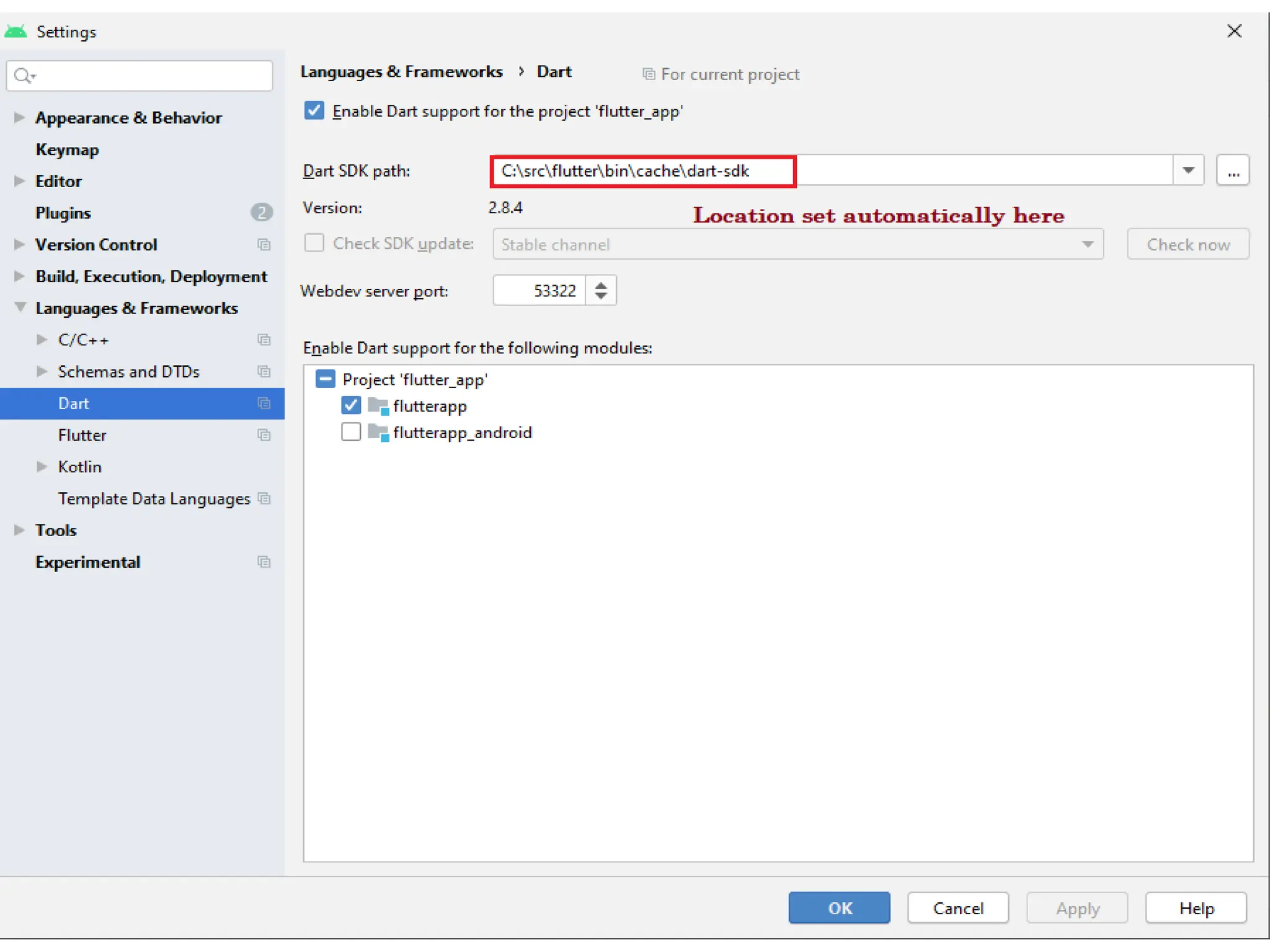
Task: Click the Cancel button
Action: (x=957, y=908)
